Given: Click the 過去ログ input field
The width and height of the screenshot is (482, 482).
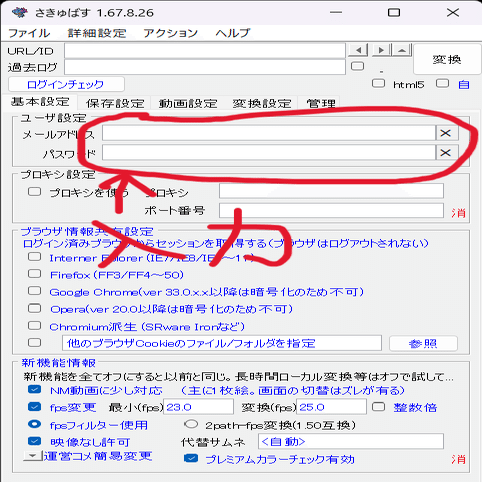Looking at the screenshot, I should click(205, 67).
